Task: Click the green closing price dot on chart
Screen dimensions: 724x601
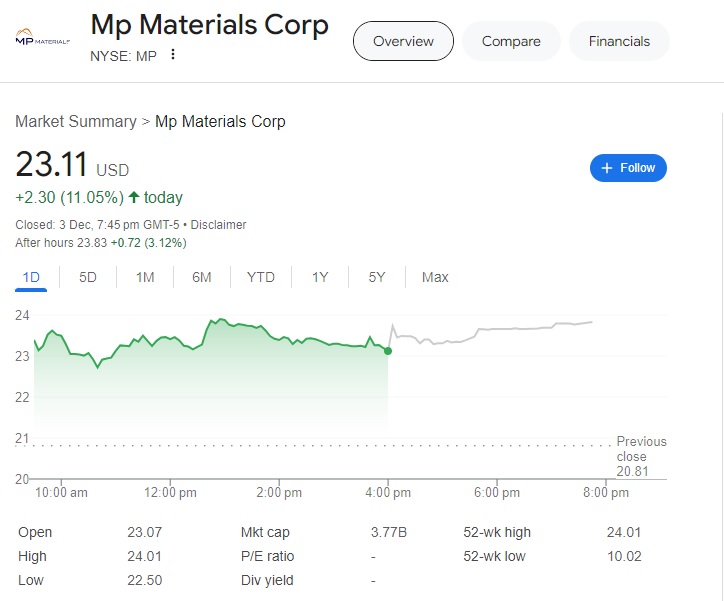Action: point(388,351)
